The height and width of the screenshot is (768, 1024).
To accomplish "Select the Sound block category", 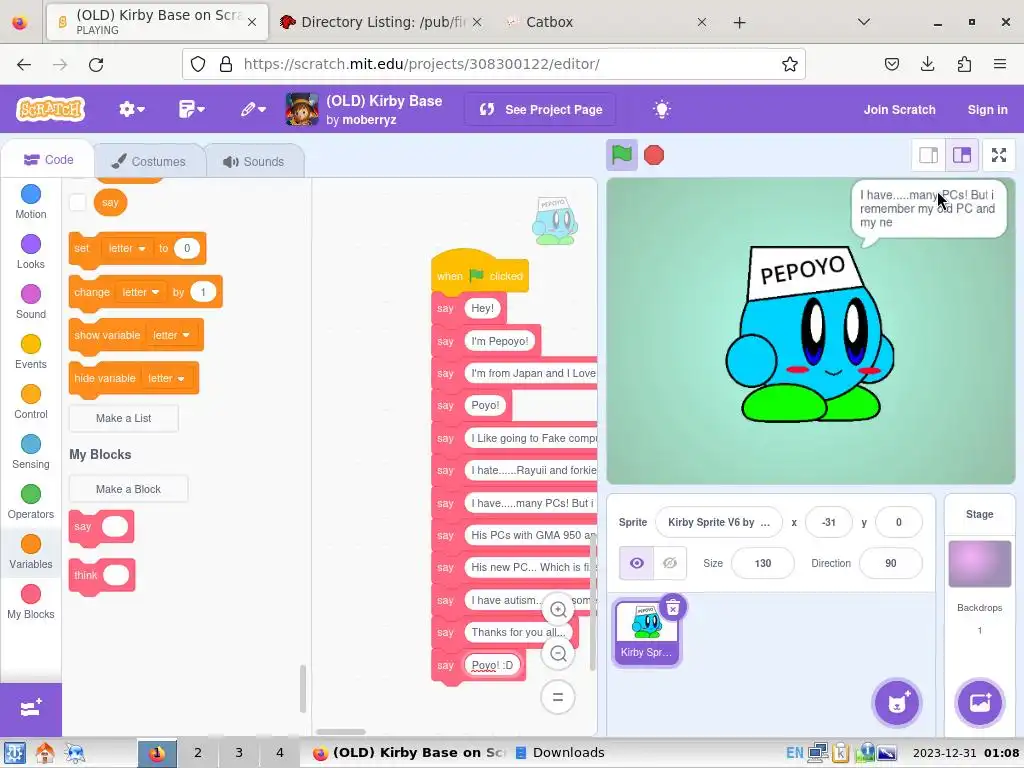I will 31,302.
